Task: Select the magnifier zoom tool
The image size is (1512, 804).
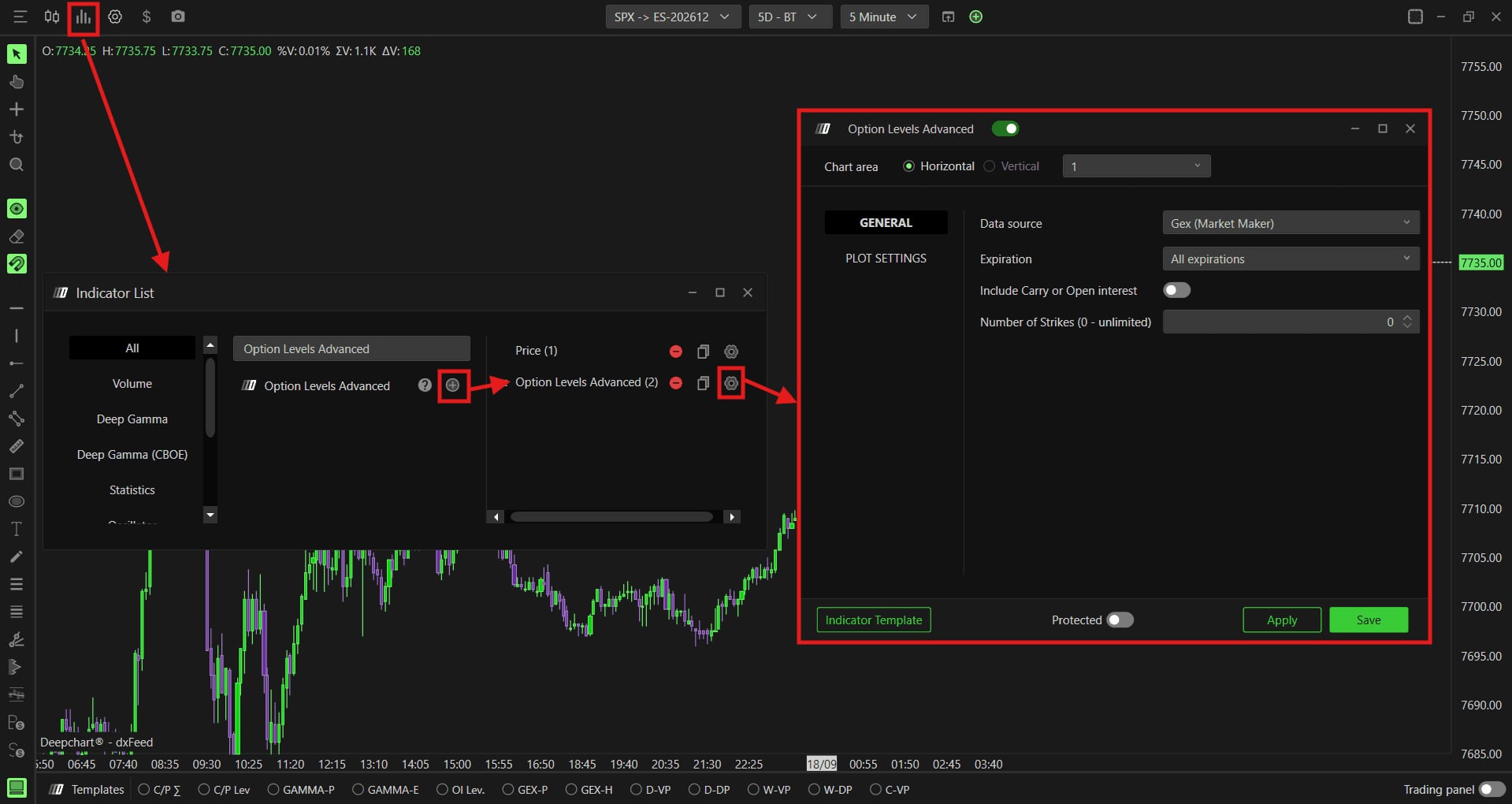Action: pyautogui.click(x=17, y=165)
